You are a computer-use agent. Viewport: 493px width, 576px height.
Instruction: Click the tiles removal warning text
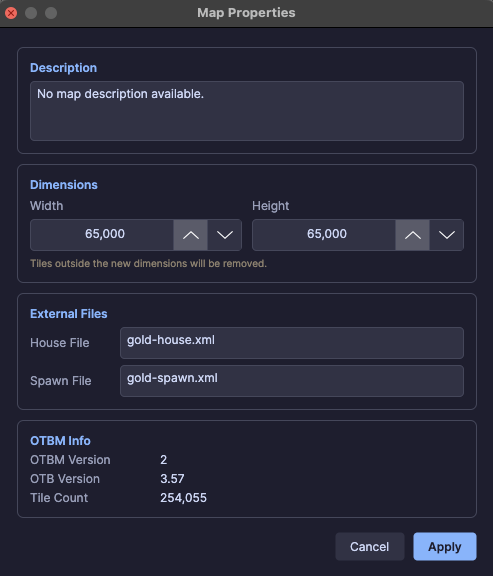point(148,263)
